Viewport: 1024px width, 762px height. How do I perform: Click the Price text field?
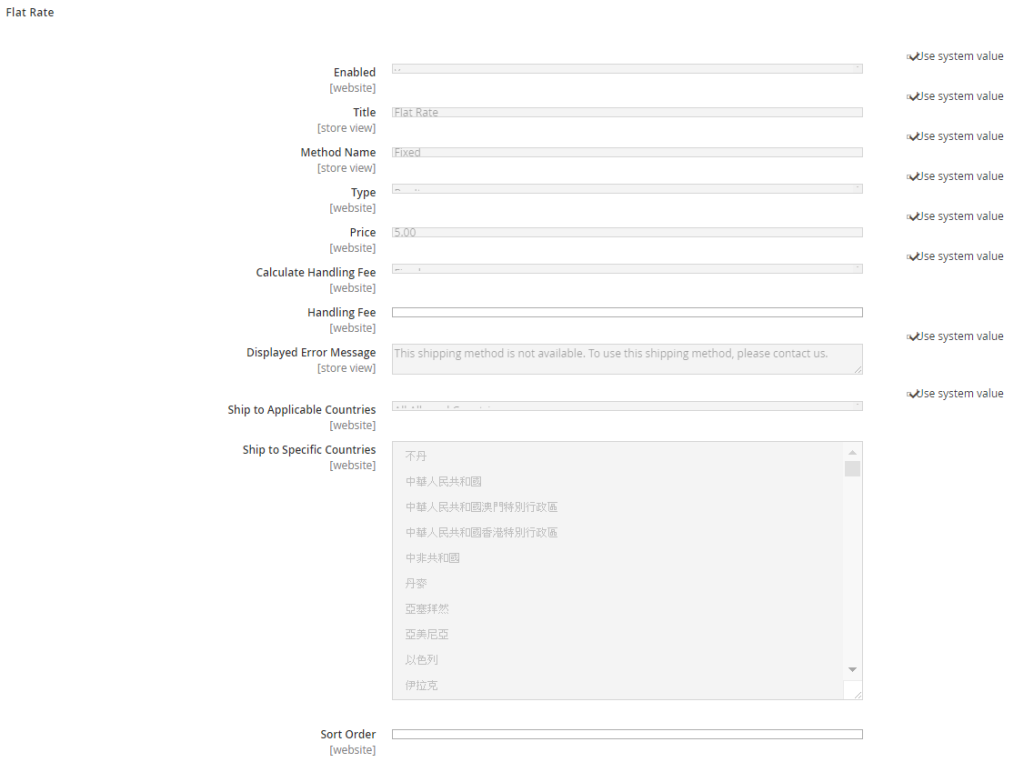click(x=626, y=233)
